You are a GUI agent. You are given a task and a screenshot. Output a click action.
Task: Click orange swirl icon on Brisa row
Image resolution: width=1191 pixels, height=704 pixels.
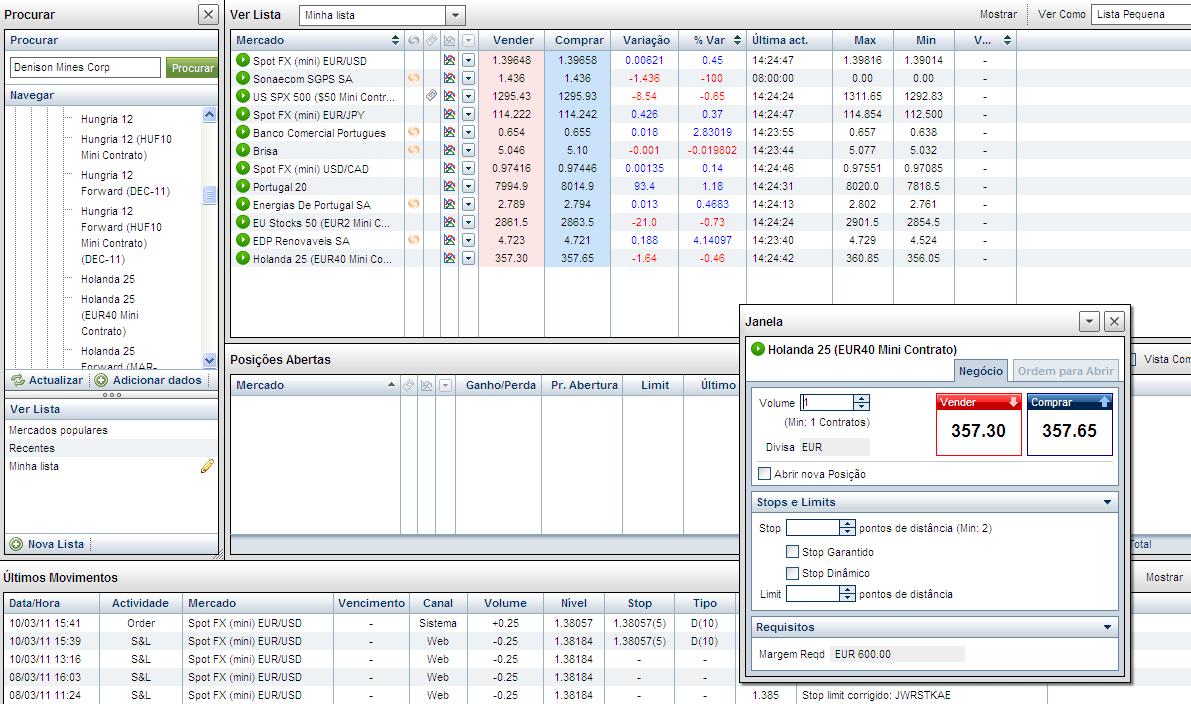point(414,150)
